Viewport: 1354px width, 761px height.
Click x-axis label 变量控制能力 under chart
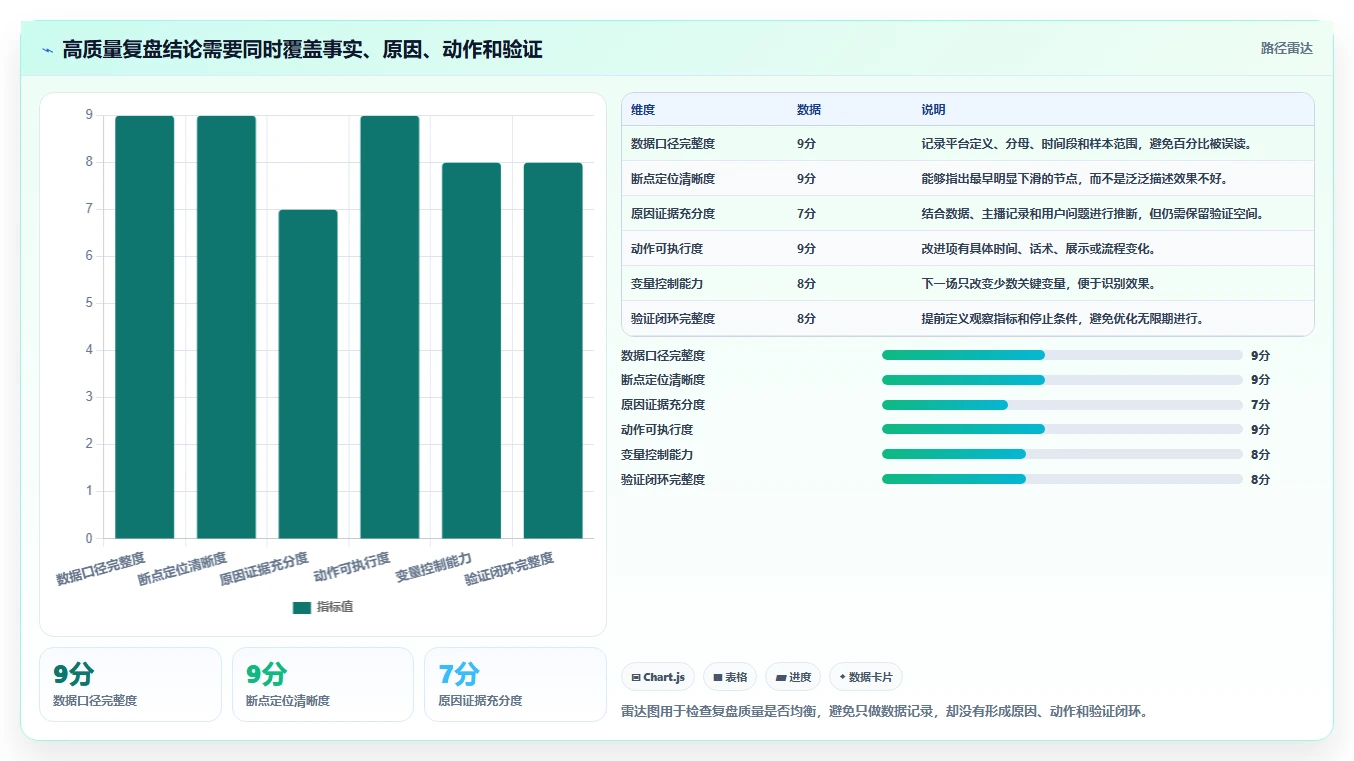(434, 567)
